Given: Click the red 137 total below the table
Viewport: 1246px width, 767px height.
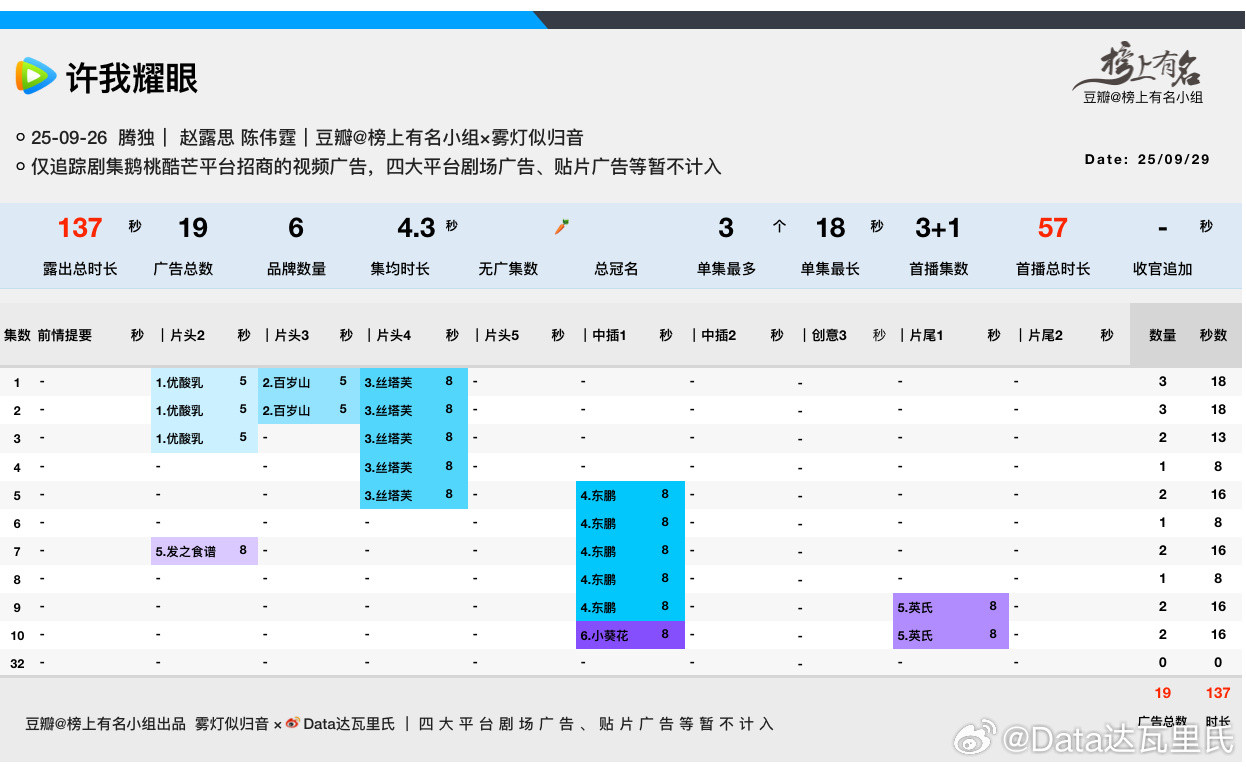Looking at the screenshot, I should click(1218, 693).
